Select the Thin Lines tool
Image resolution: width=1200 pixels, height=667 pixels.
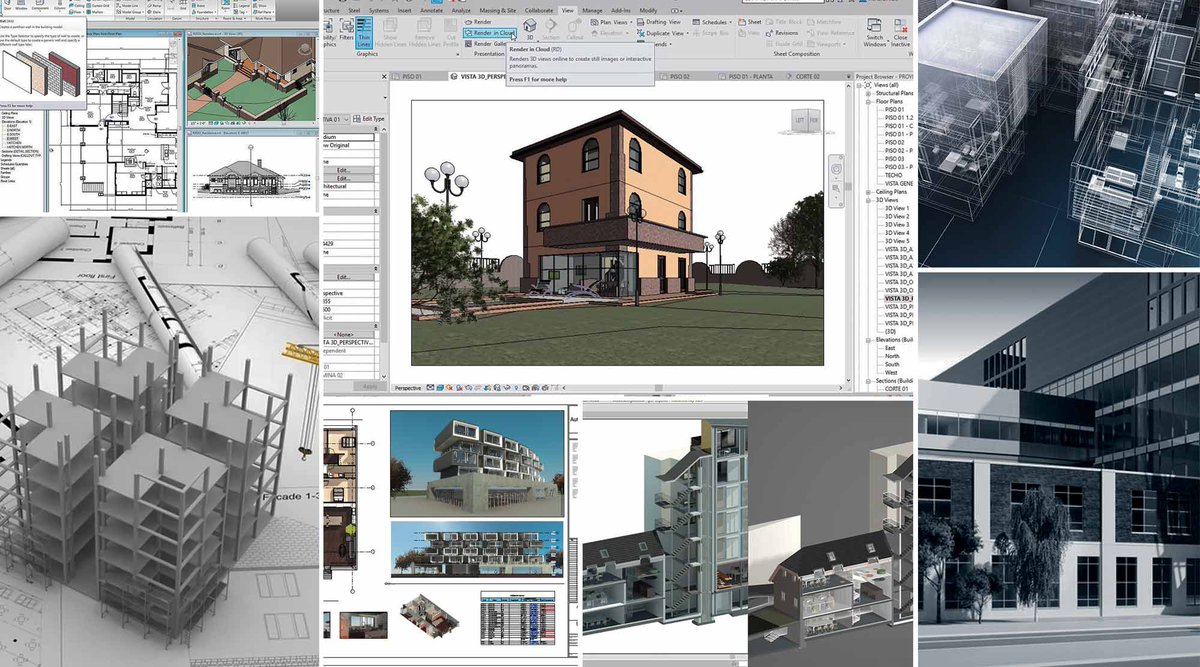tap(364, 32)
